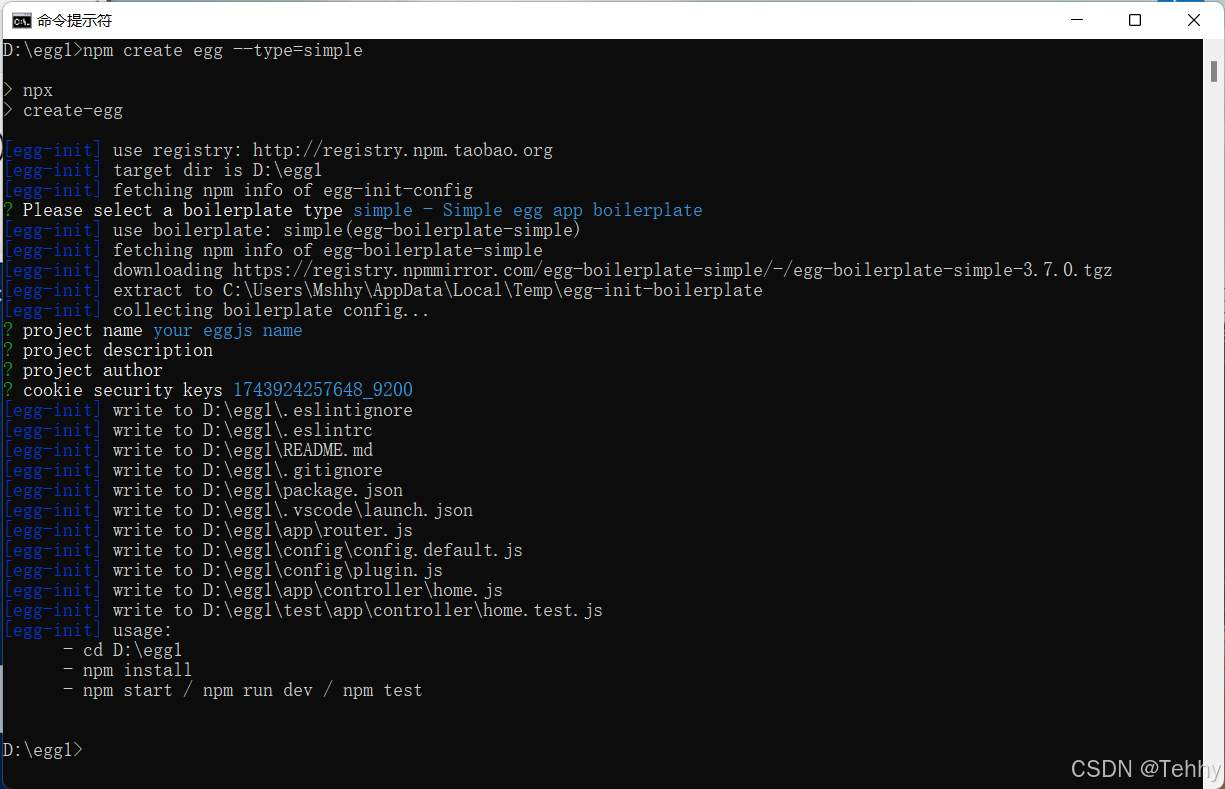Click the Command Prompt icon in title bar
Viewport: 1225px width, 789px height.
click(x=22, y=19)
